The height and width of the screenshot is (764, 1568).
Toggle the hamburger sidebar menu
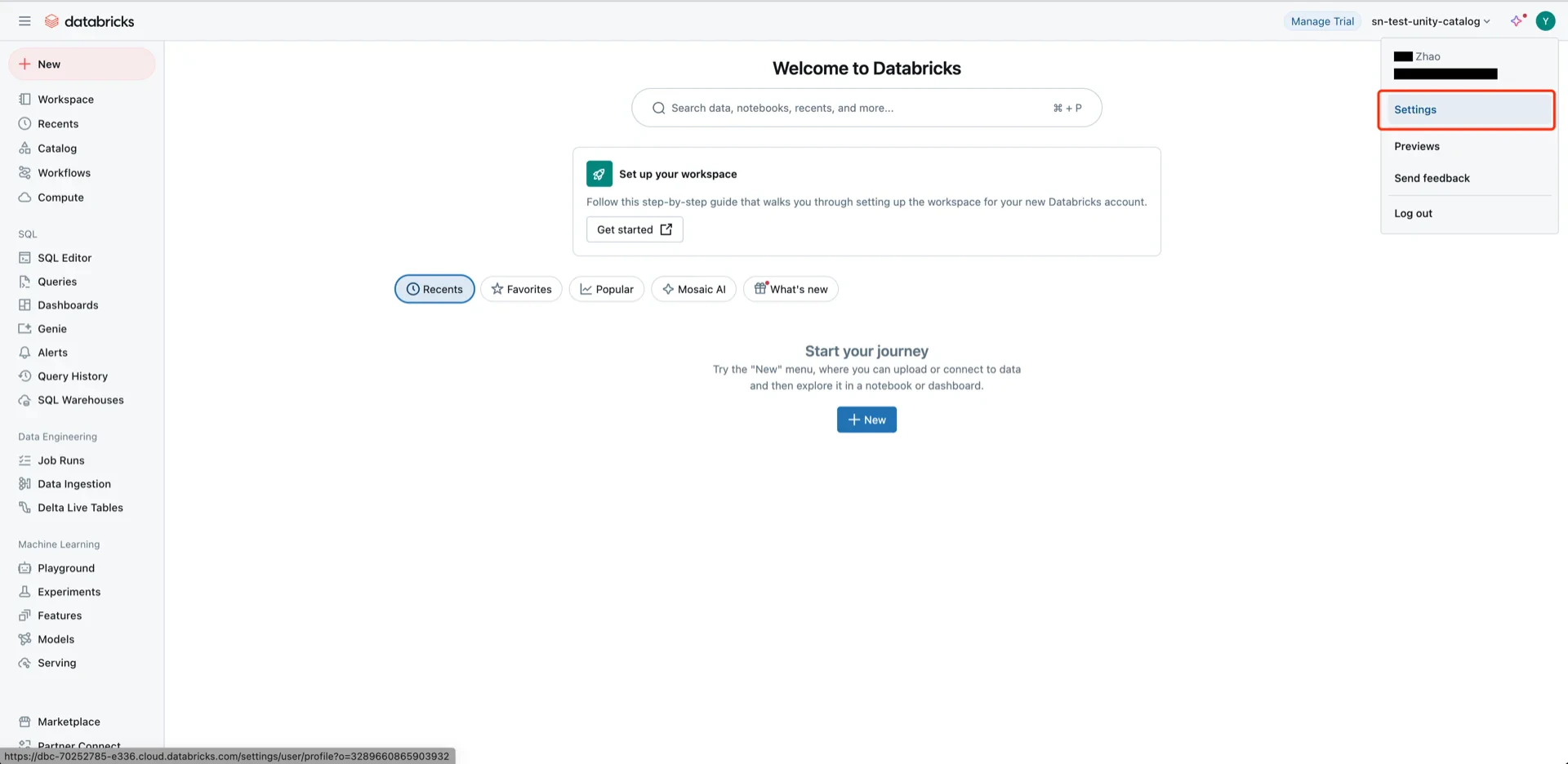pos(24,21)
